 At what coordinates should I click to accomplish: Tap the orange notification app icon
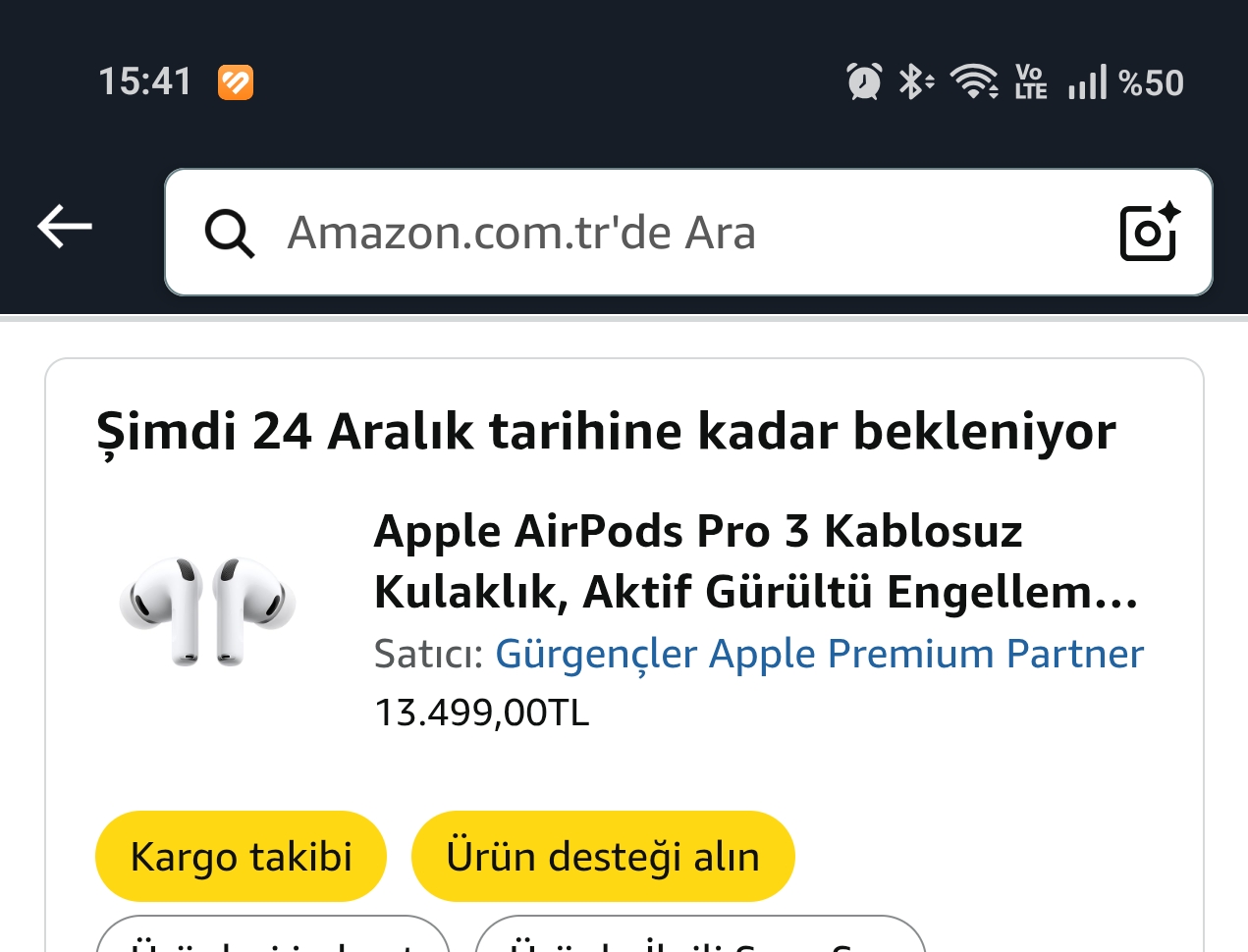coord(236,82)
